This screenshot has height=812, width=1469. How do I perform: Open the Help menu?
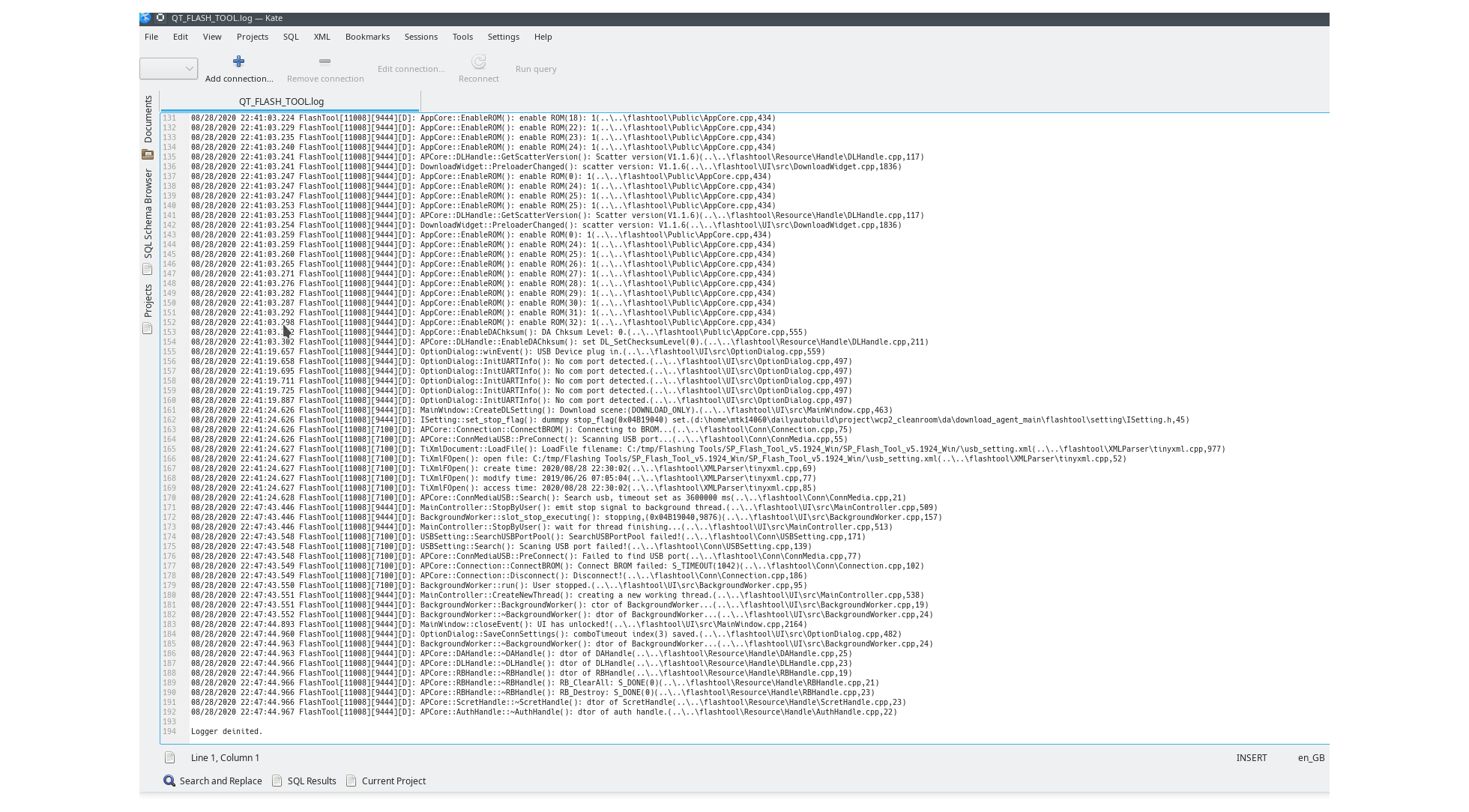coord(543,37)
